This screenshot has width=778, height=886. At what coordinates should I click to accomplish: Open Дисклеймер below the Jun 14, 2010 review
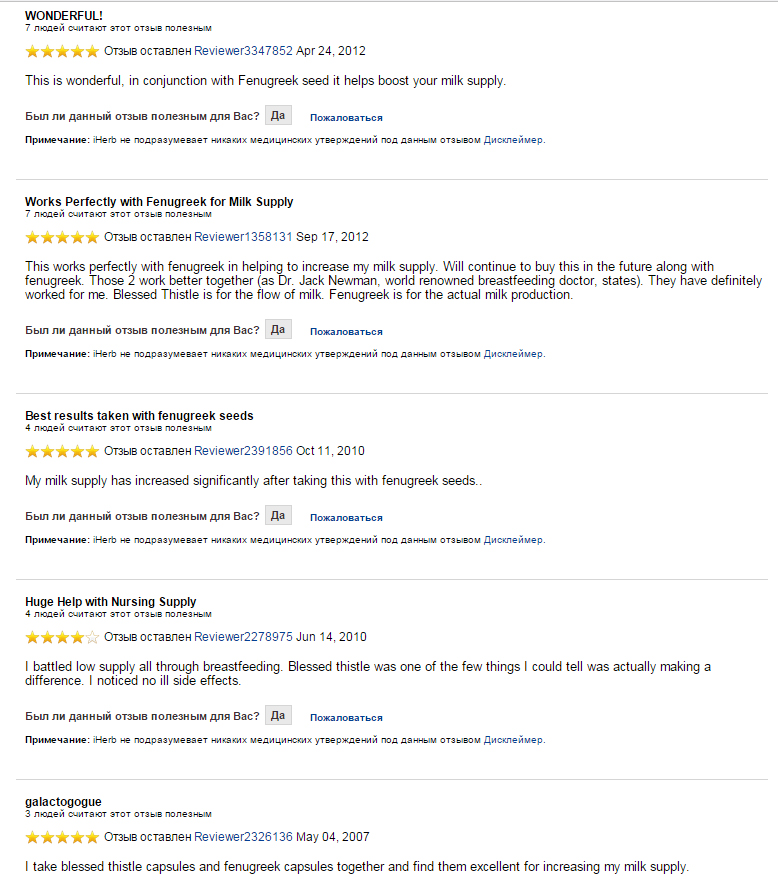coord(514,740)
